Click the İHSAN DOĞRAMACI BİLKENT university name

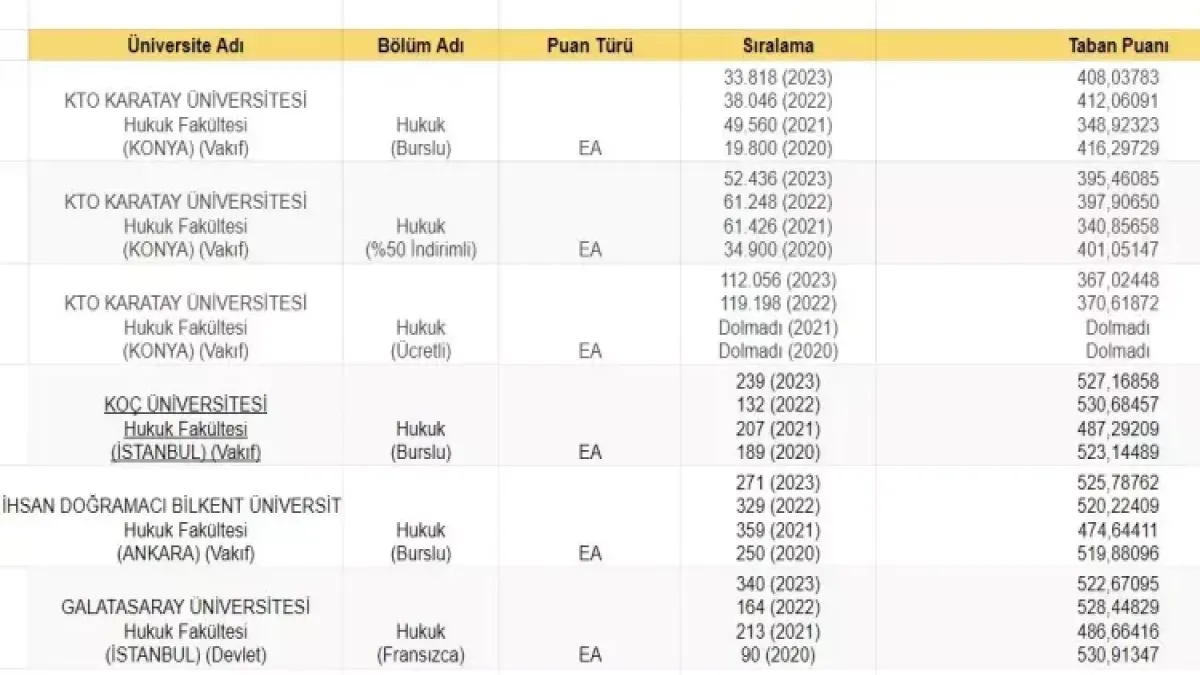point(171,506)
